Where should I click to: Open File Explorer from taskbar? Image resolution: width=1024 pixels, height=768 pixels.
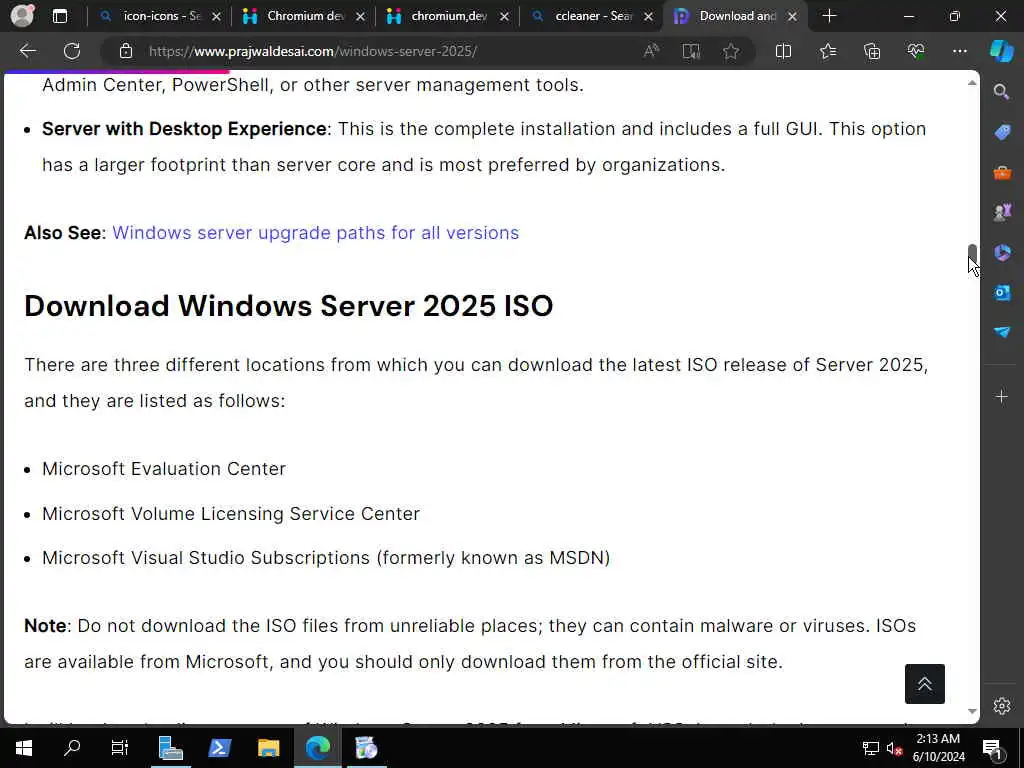pyautogui.click(x=268, y=748)
